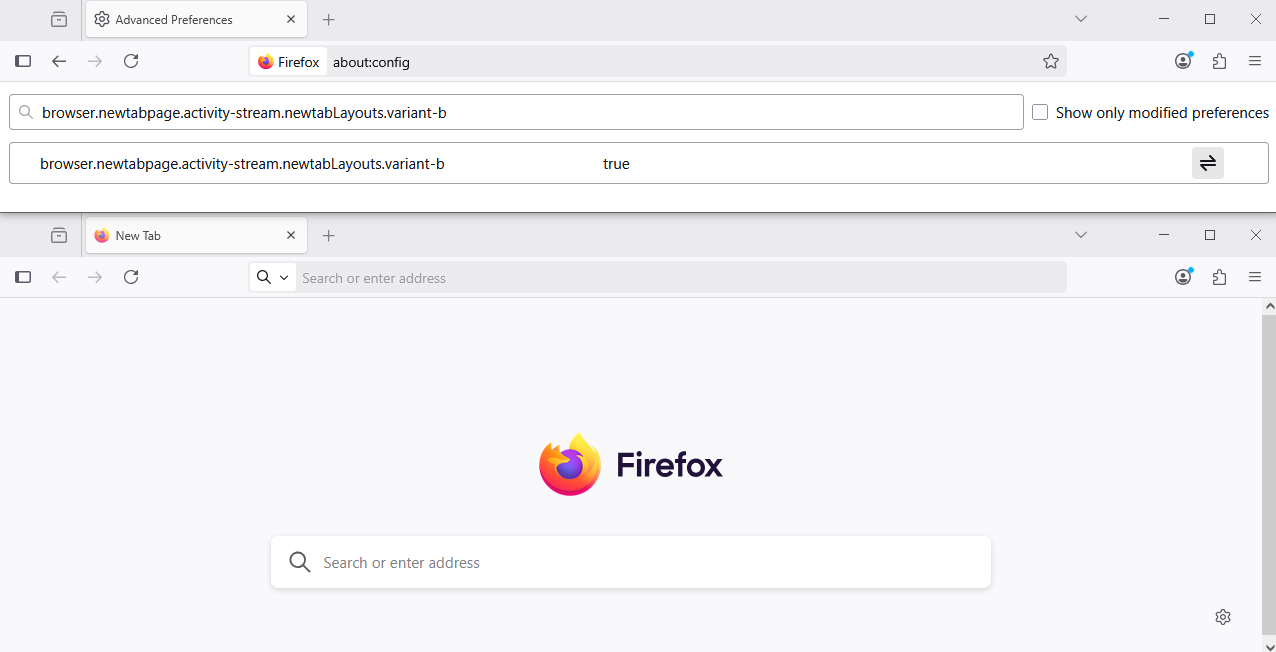Select the New Tab tab
The height and width of the screenshot is (652, 1276).
(x=196, y=235)
